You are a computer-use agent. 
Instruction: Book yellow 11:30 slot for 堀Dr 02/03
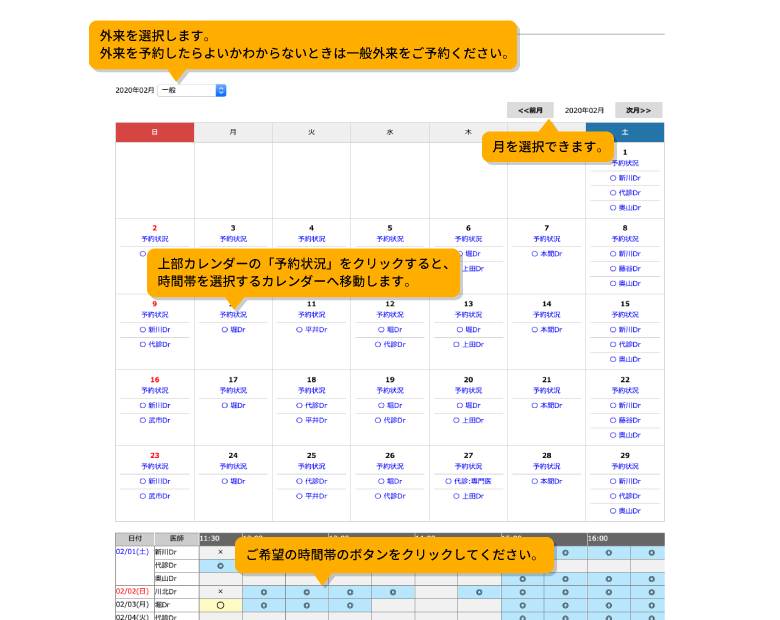220,606
